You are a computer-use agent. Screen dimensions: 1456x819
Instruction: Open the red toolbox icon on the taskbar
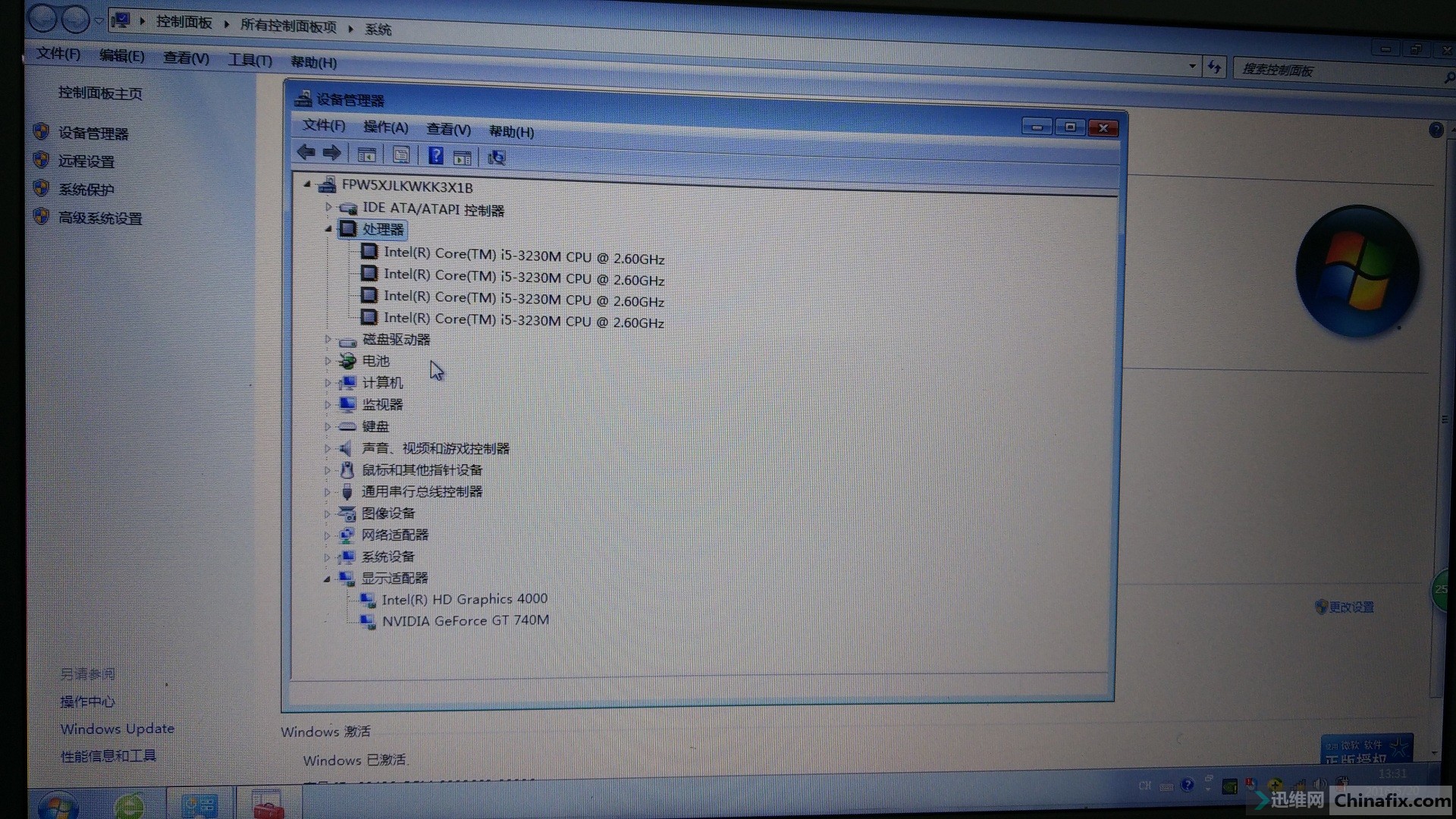click(268, 805)
